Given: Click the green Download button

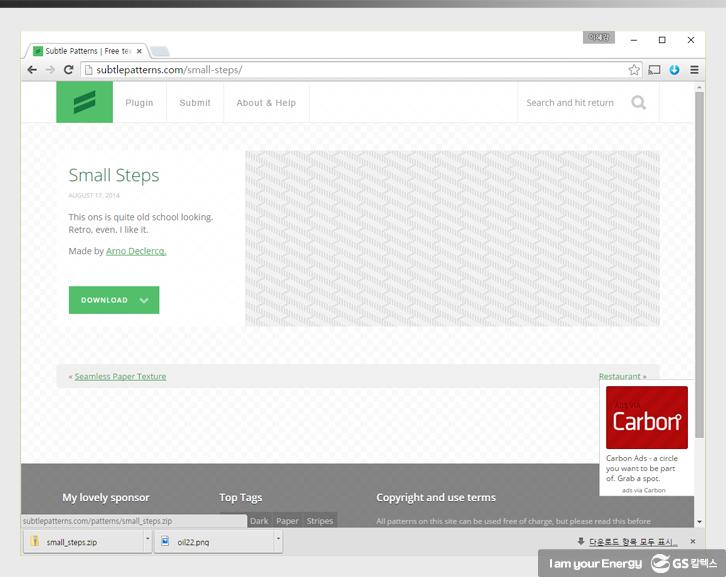Looking at the screenshot, I should coord(113,300).
